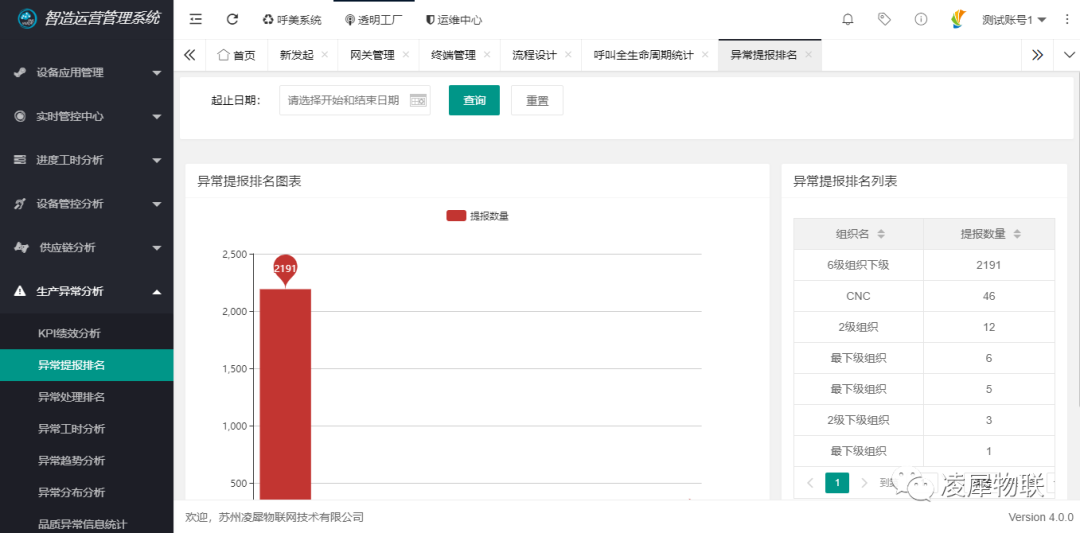Click the start and end date input
This screenshot has width=1080, height=533.
coord(344,100)
